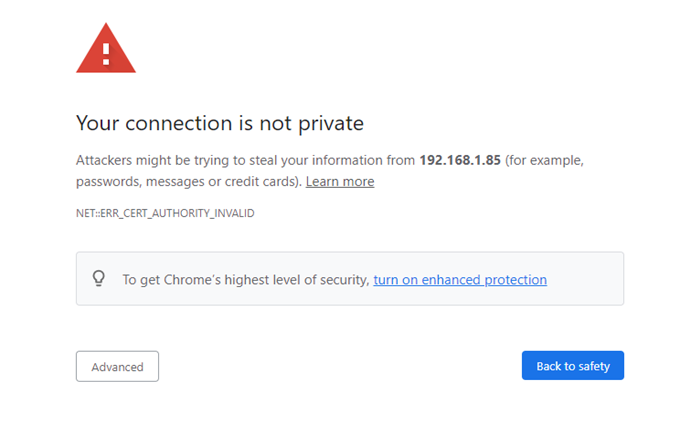Click the Your connection is not private heading
680x442 pixels.
[x=220, y=124]
